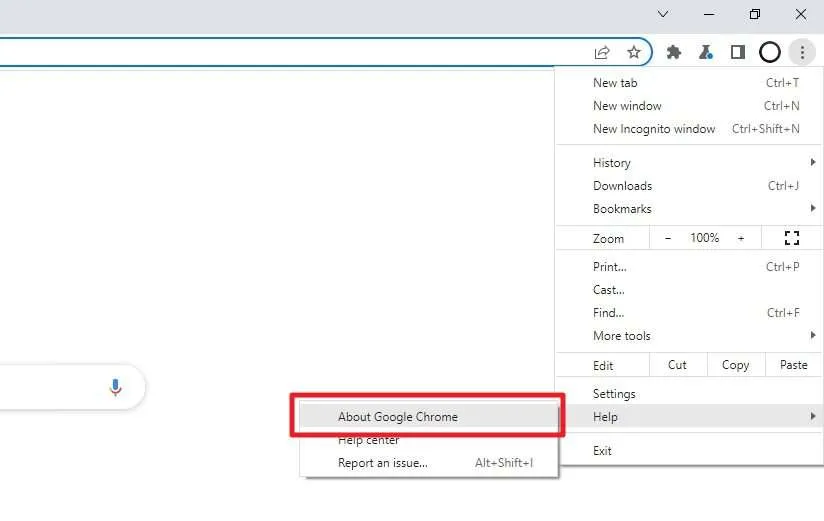Viewport: 824px width, 521px height.
Task: Choose Exit from the Chrome menu
Action: coord(689,451)
